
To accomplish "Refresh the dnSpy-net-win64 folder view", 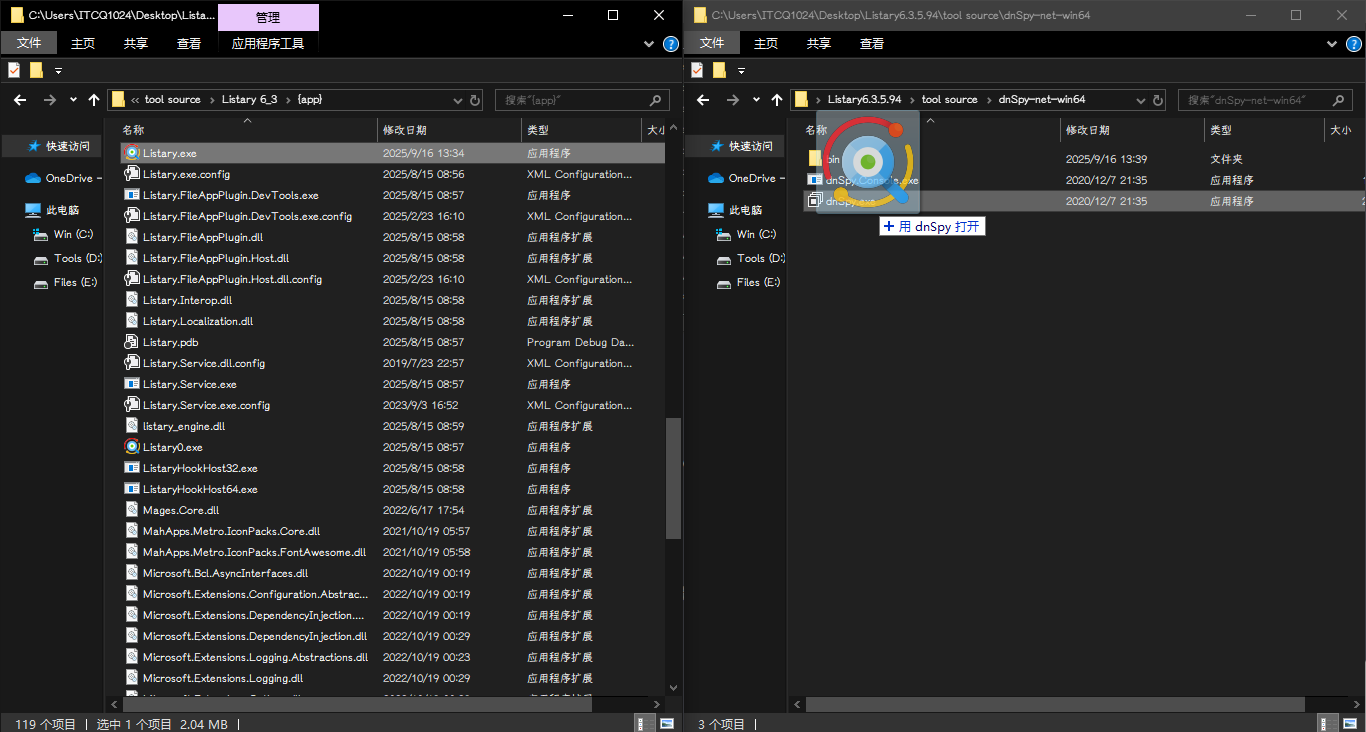I will pyautogui.click(x=1158, y=100).
